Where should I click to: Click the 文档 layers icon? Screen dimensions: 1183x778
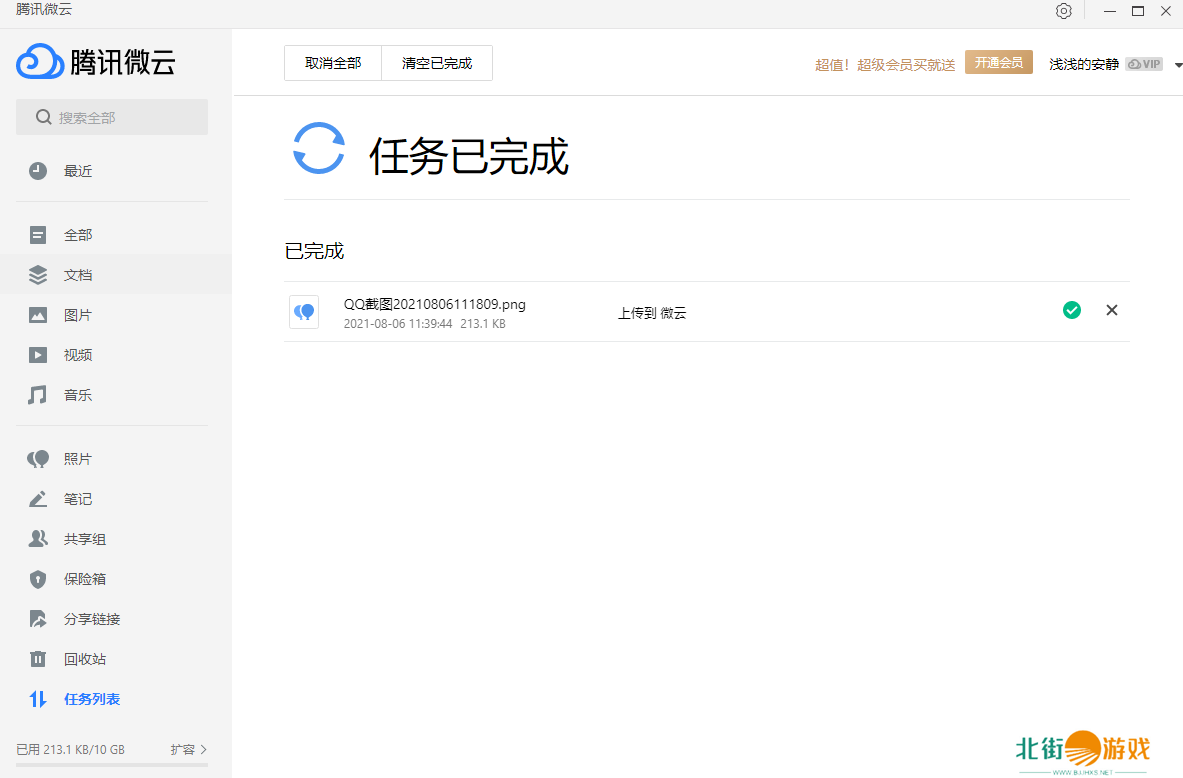(38, 275)
